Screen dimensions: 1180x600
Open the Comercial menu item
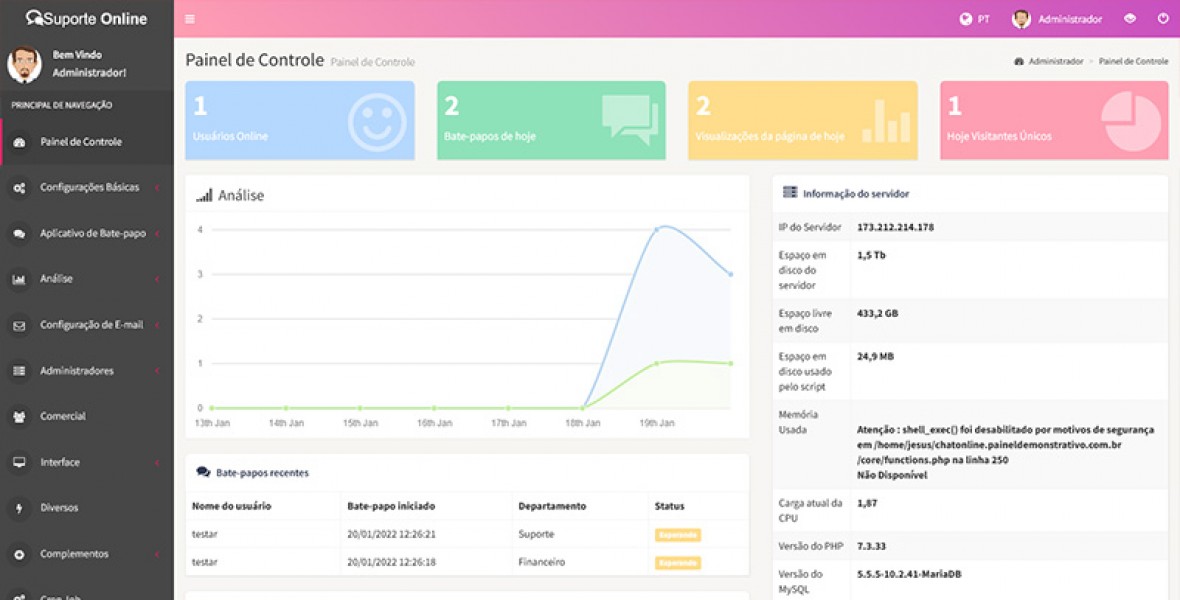(x=87, y=416)
